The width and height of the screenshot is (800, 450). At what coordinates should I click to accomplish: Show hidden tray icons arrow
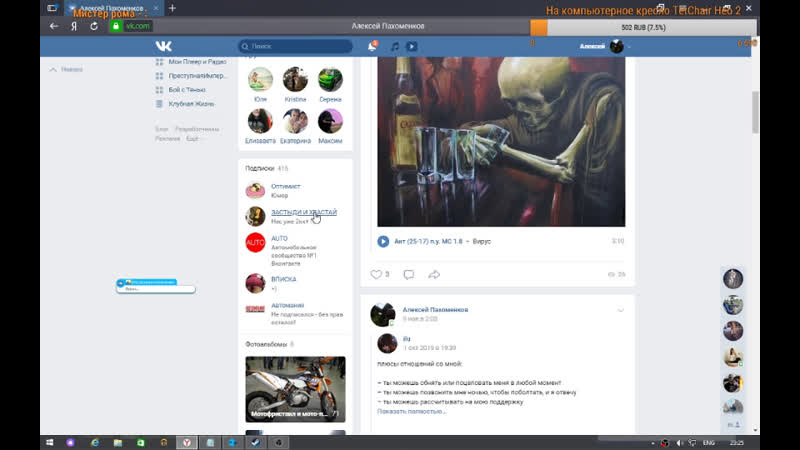(653, 443)
